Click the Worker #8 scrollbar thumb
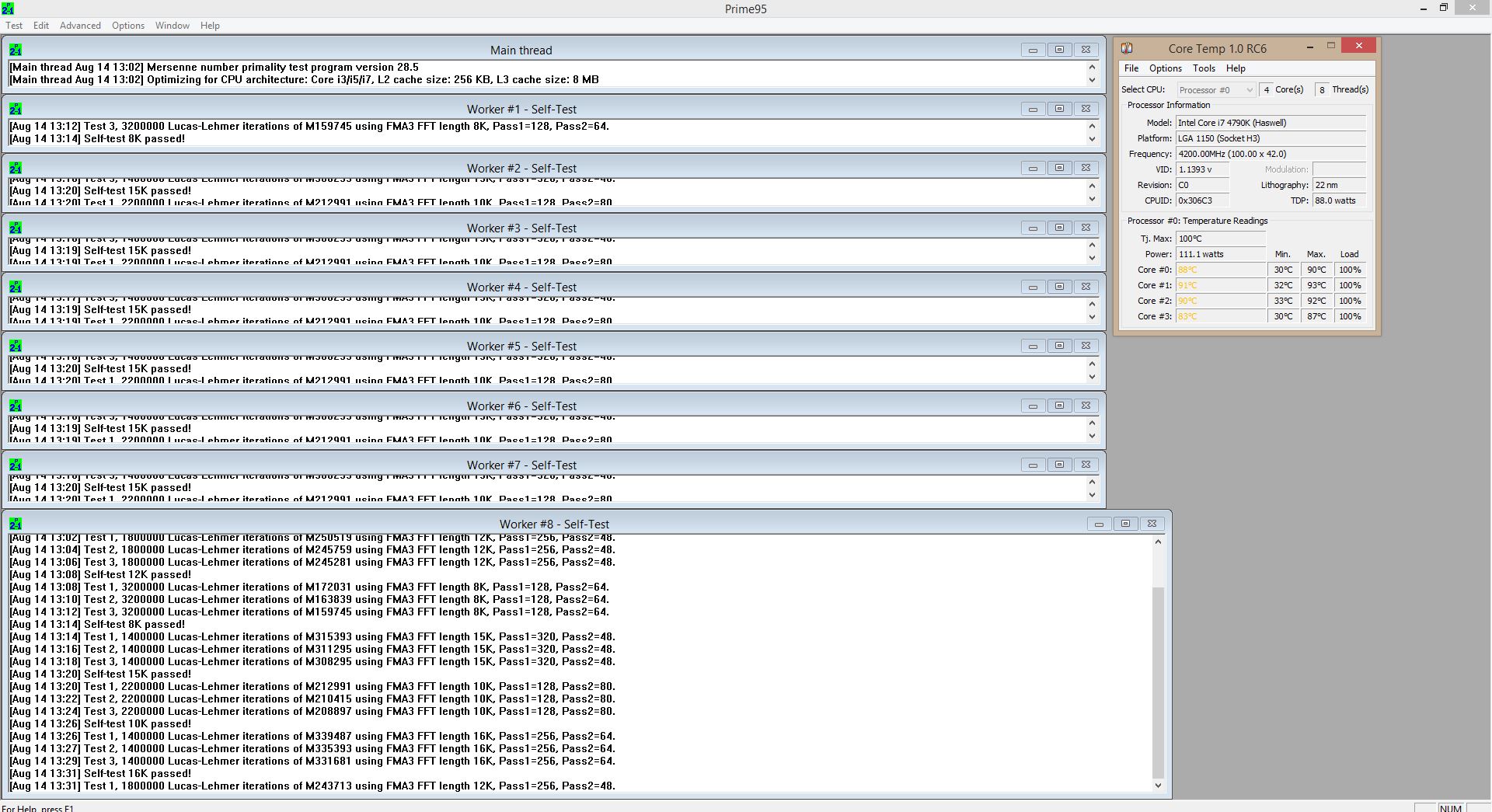The height and width of the screenshot is (812, 1492). coord(1158,682)
